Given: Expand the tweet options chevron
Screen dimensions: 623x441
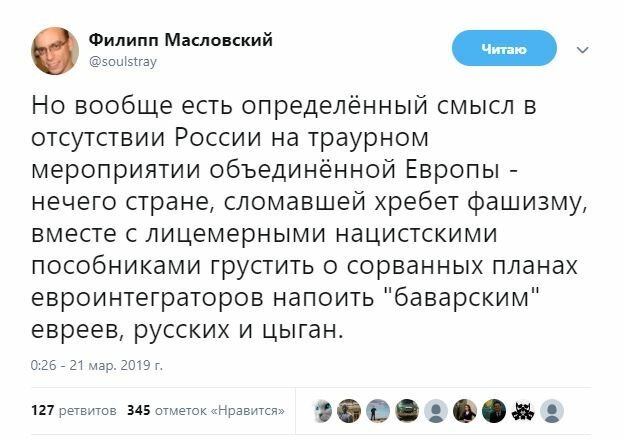Looking at the screenshot, I should pyautogui.click(x=583, y=47).
